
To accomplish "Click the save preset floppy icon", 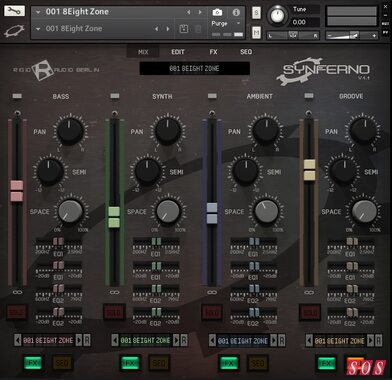I will [x=184, y=29].
